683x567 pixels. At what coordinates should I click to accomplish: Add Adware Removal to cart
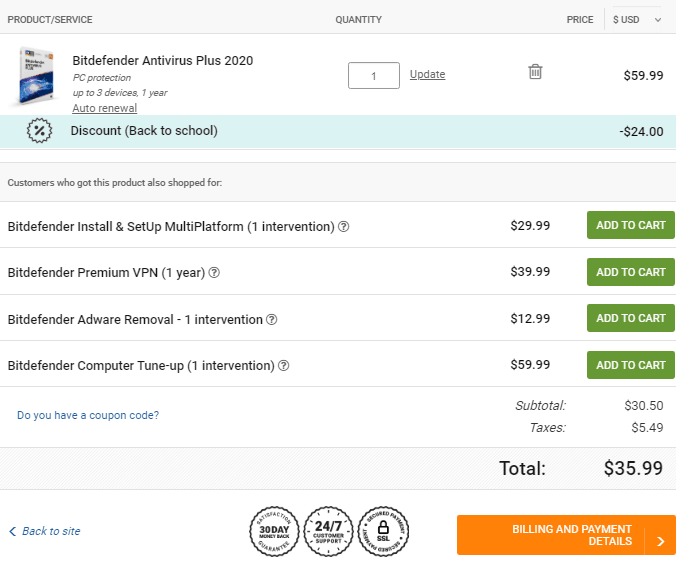pyautogui.click(x=630, y=318)
